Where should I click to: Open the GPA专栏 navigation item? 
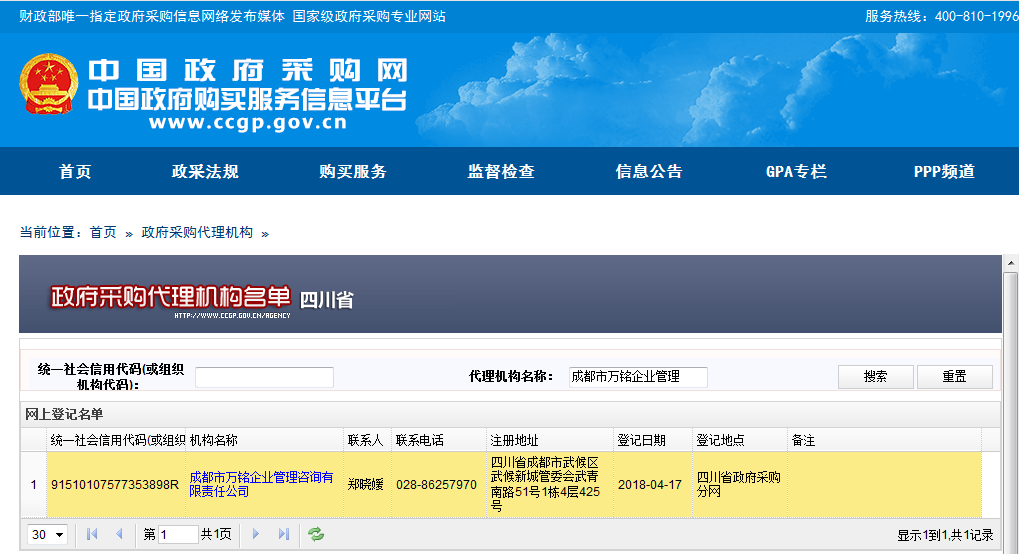coord(796,172)
